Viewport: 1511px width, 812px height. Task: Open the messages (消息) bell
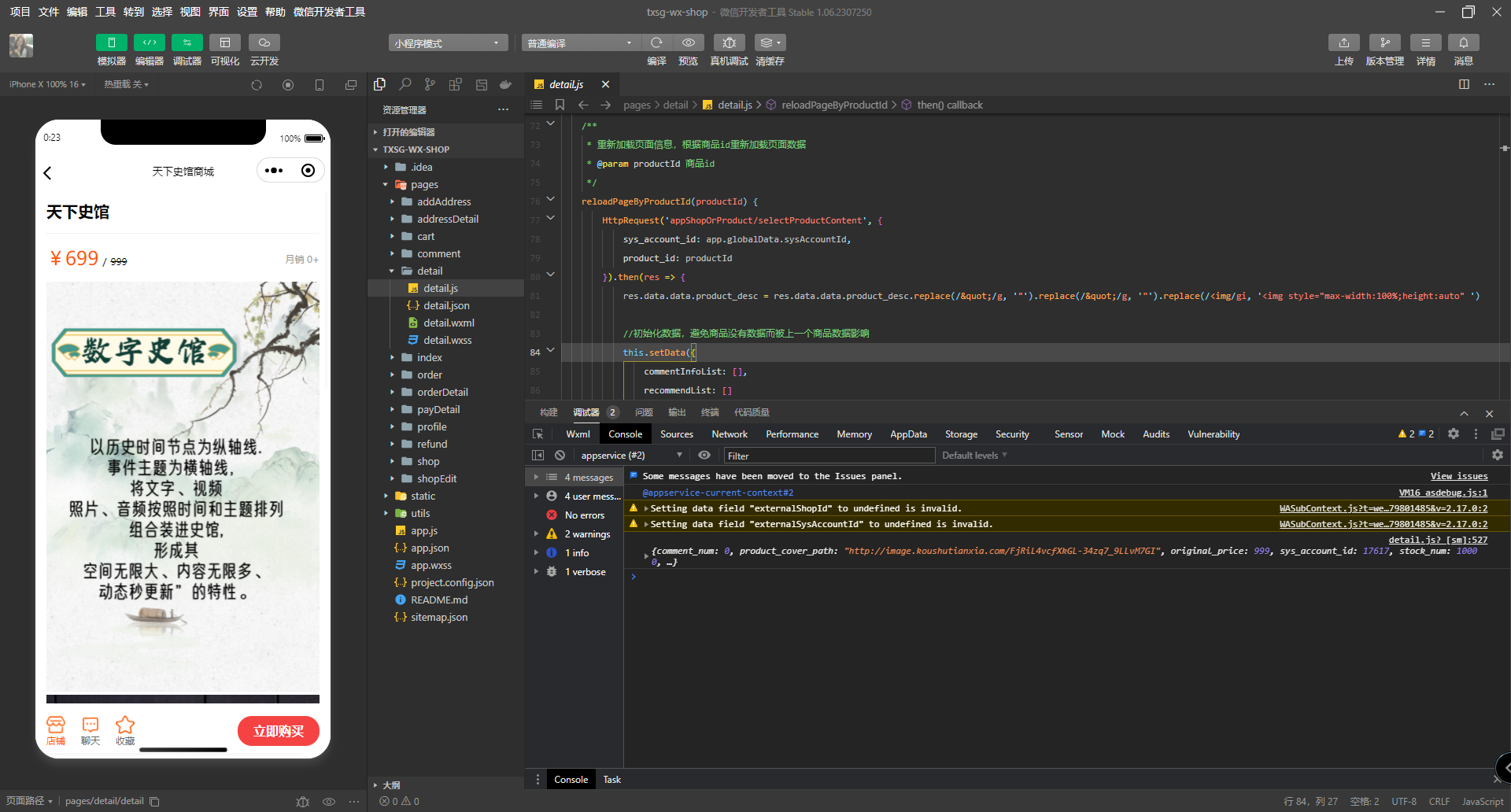1464,42
